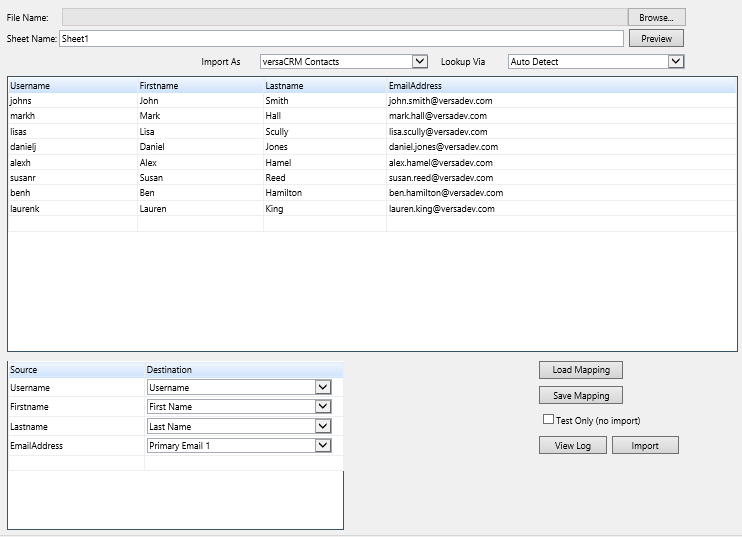The image size is (742, 537).
Task: Select mark.hall@versadev.com email cell
Action: [x=562, y=116]
